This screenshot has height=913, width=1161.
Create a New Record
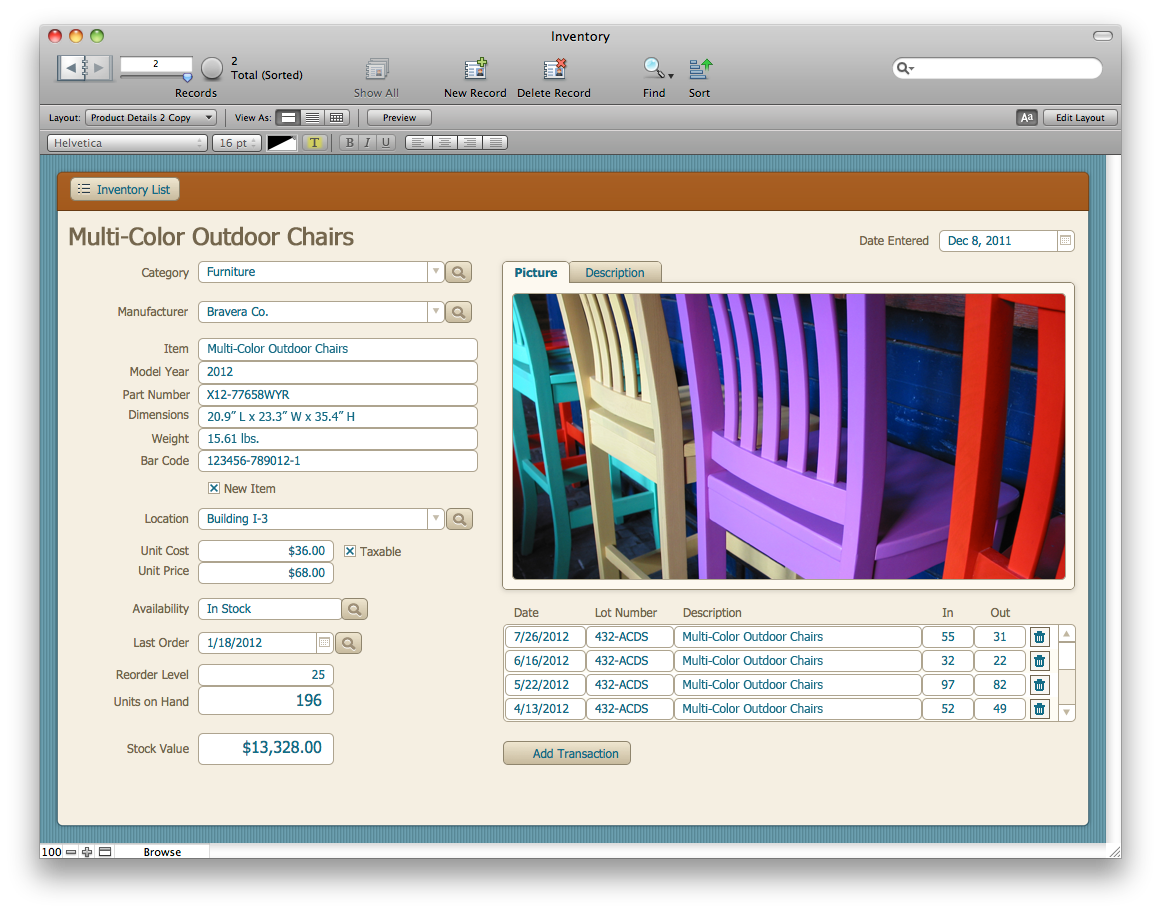(475, 70)
